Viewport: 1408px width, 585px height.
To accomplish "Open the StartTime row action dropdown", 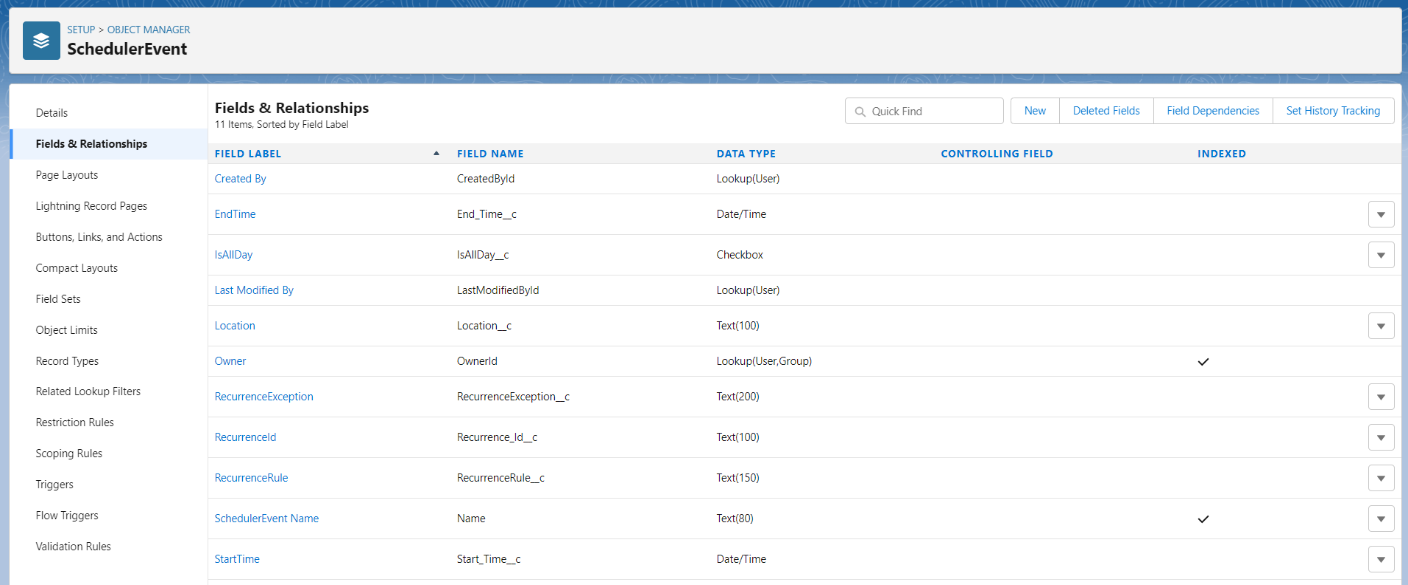I will [x=1380, y=559].
